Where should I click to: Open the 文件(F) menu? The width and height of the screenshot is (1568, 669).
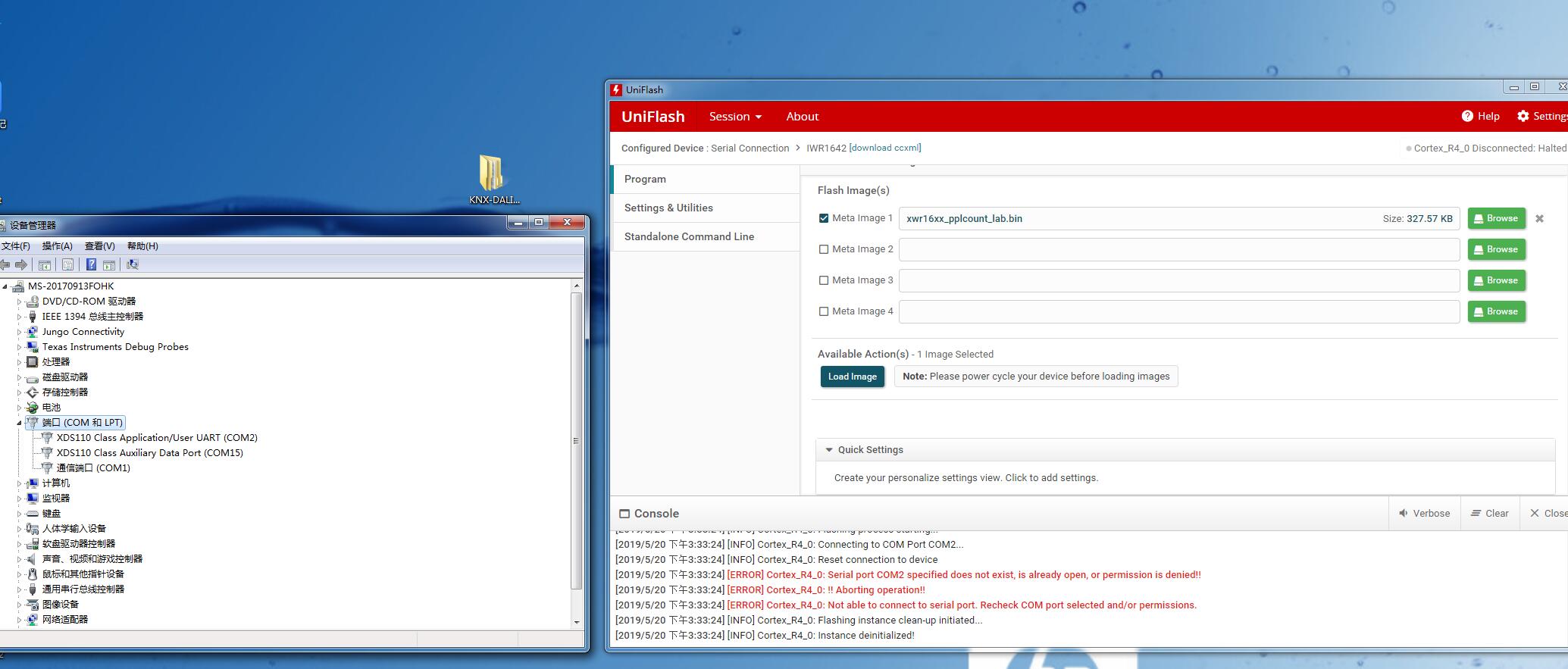[x=15, y=246]
